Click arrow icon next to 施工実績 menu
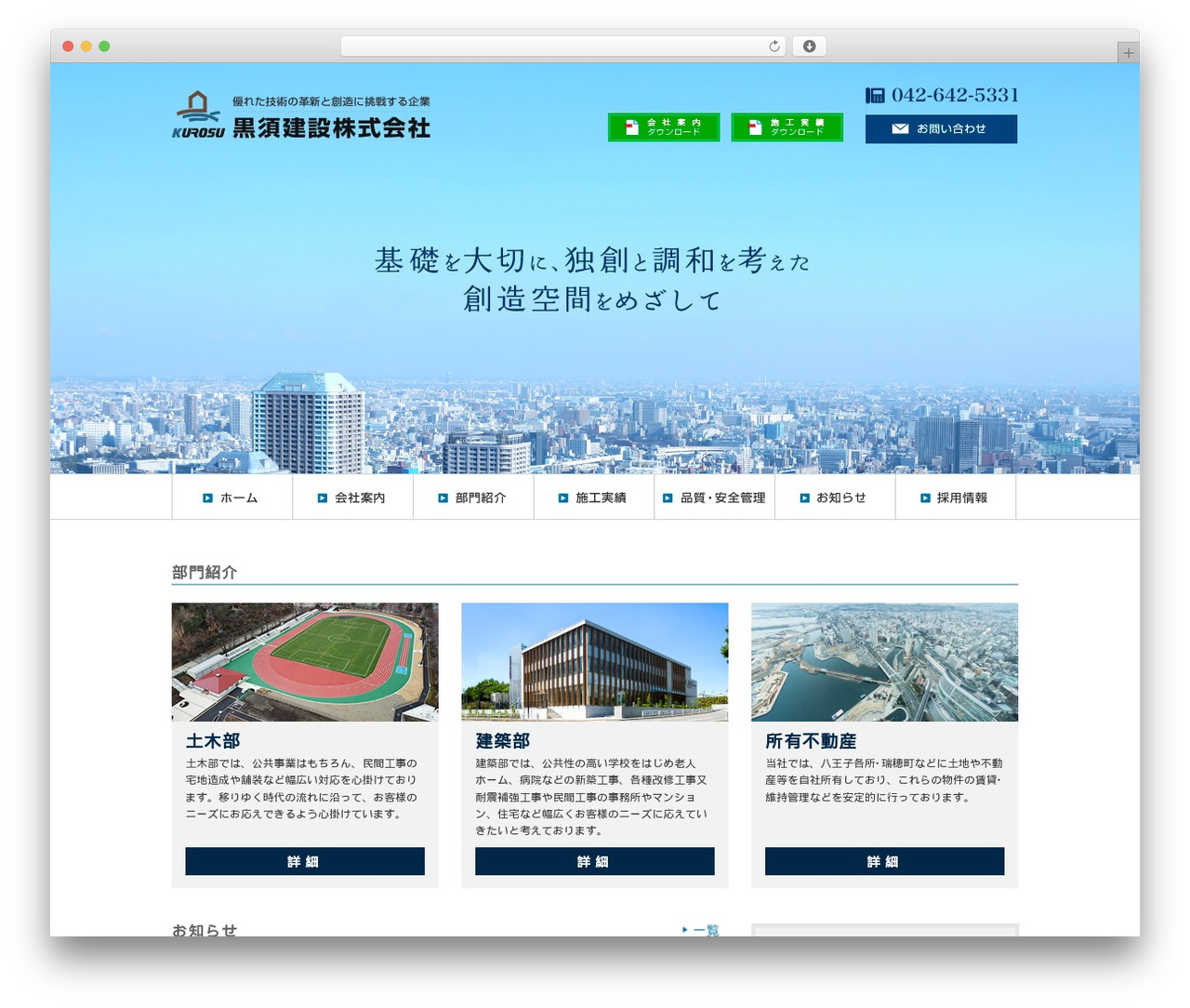Screen dimensions: 1190x1008 pos(563,498)
